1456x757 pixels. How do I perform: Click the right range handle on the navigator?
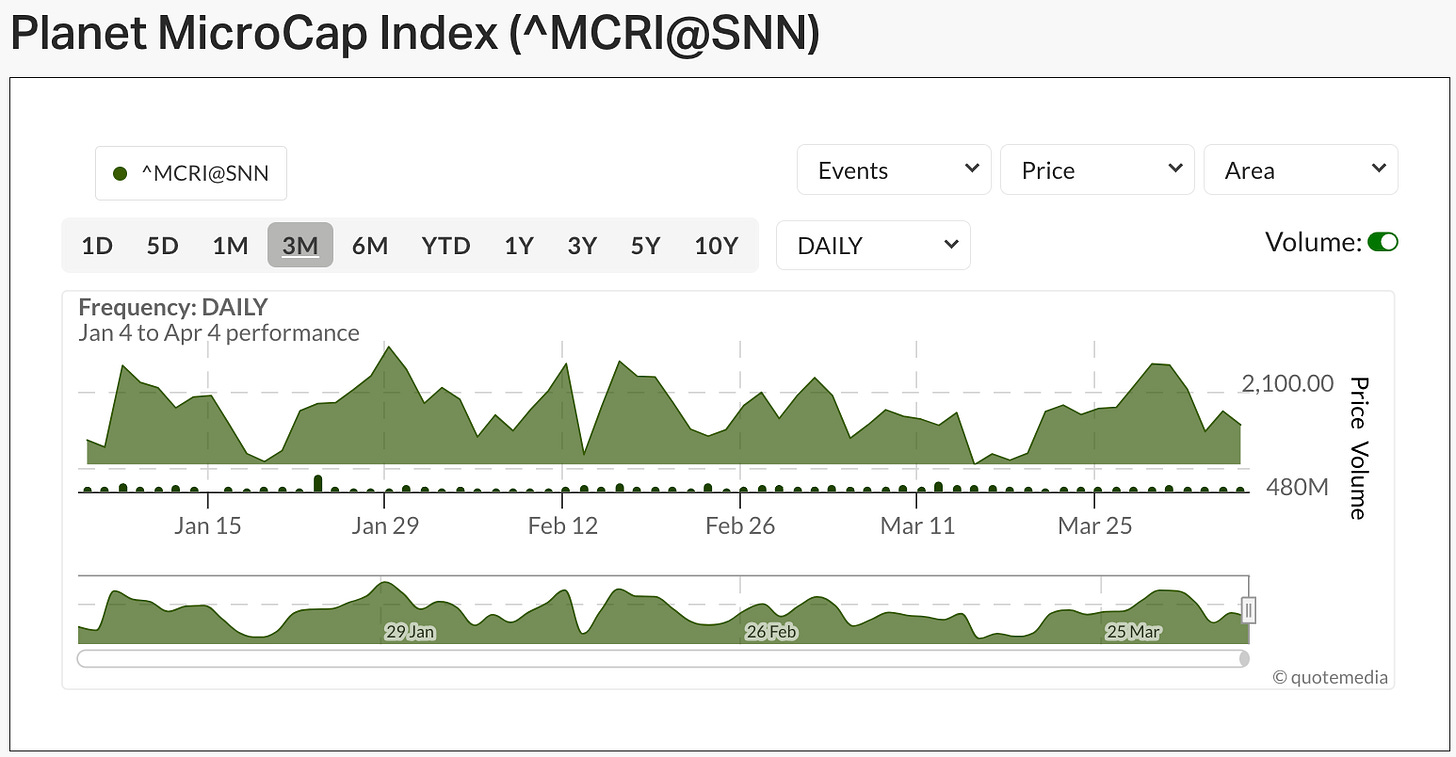(x=1248, y=610)
